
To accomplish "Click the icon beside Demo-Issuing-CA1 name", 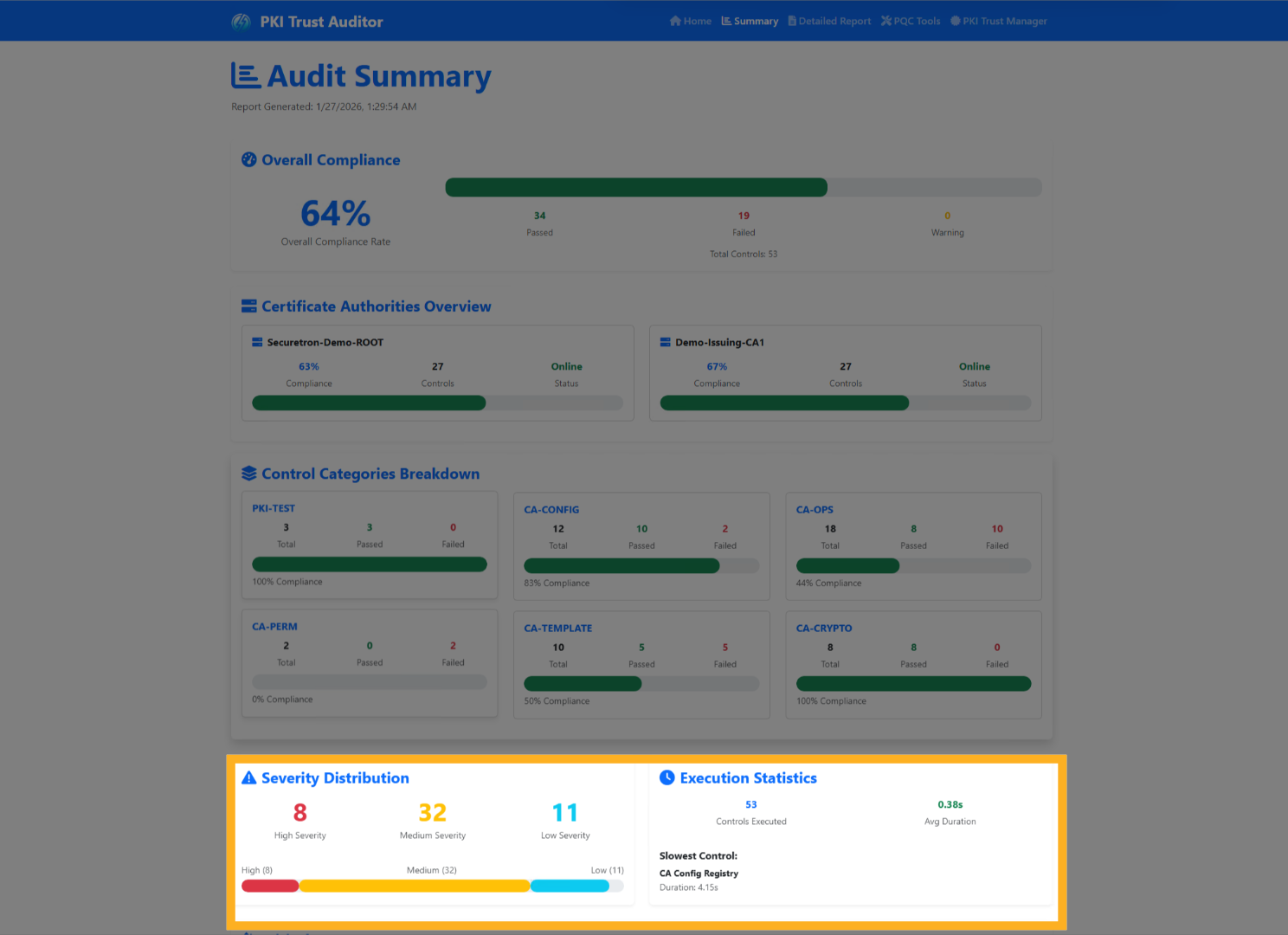I will click(664, 341).
